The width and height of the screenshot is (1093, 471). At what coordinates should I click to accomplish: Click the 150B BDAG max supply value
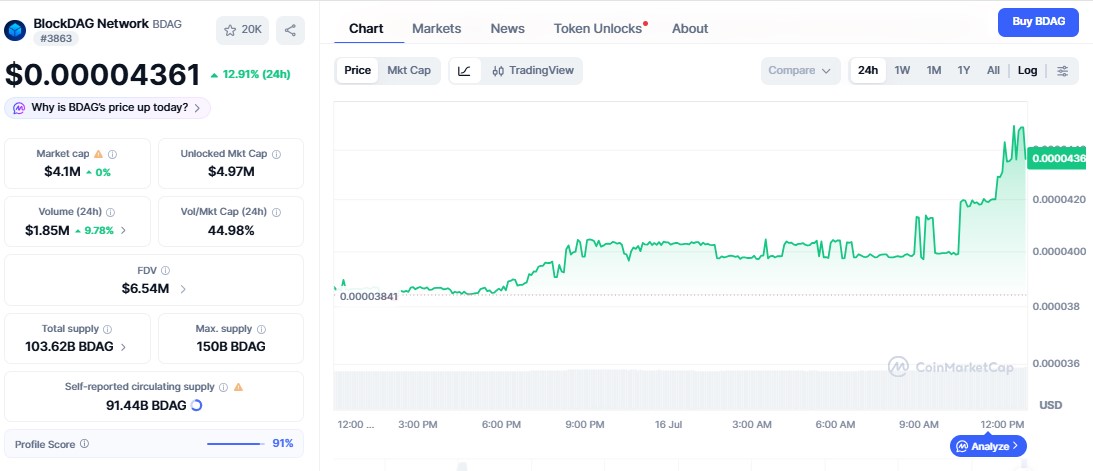pos(231,346)
